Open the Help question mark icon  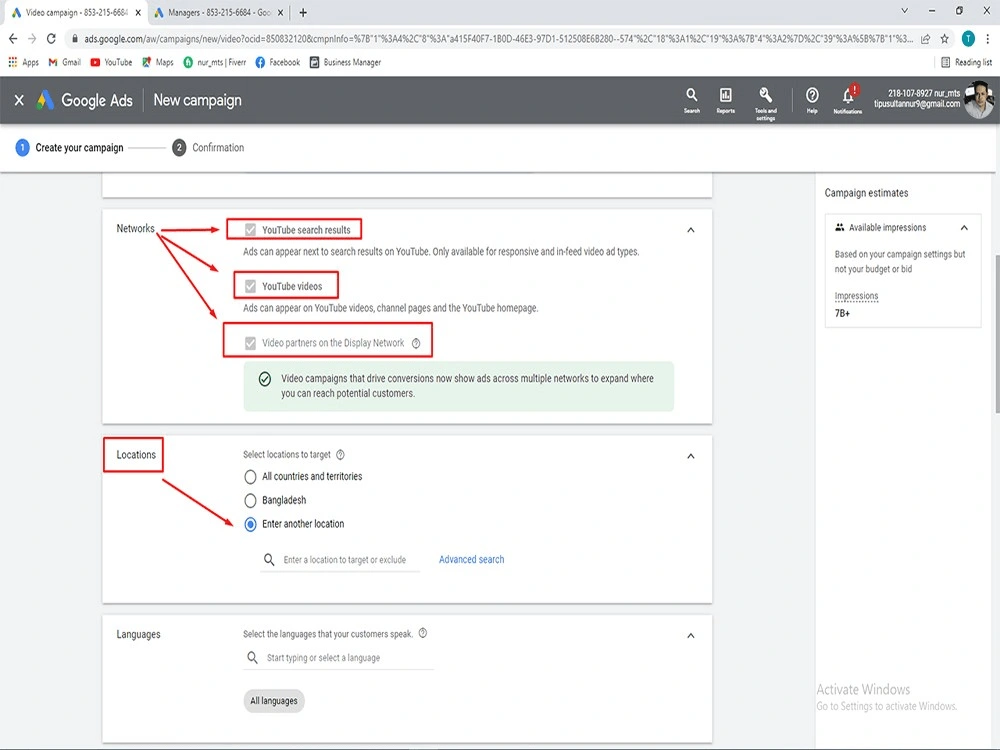[x=812, y=100]
